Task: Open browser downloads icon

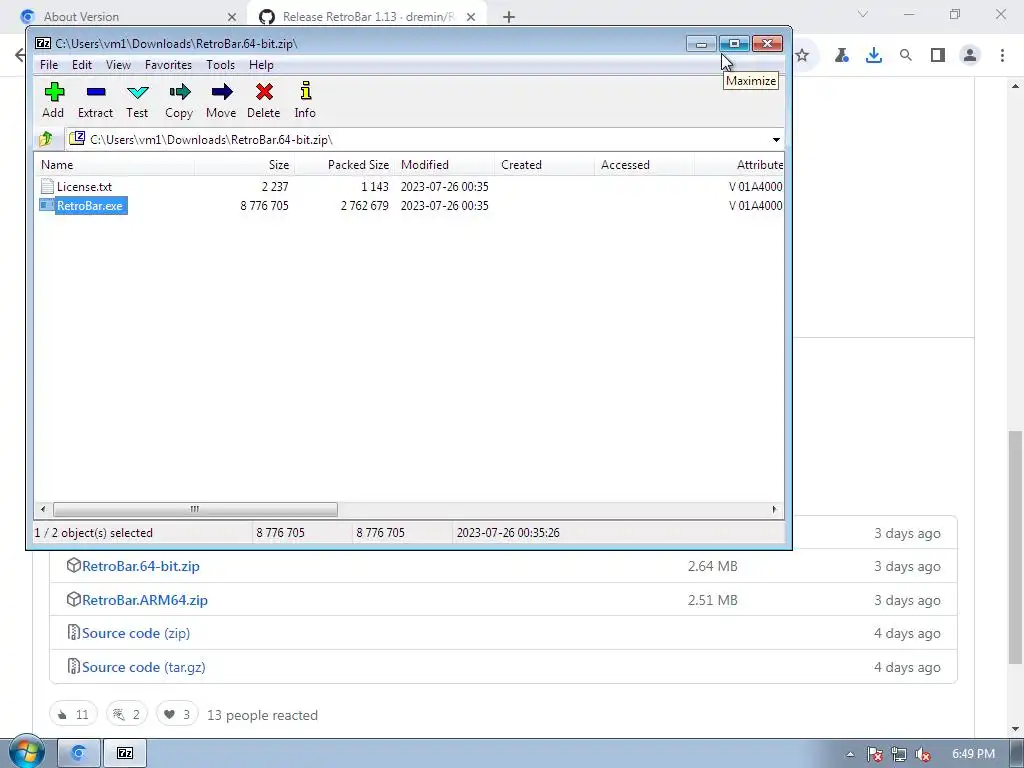Action: tap(874, 56)
